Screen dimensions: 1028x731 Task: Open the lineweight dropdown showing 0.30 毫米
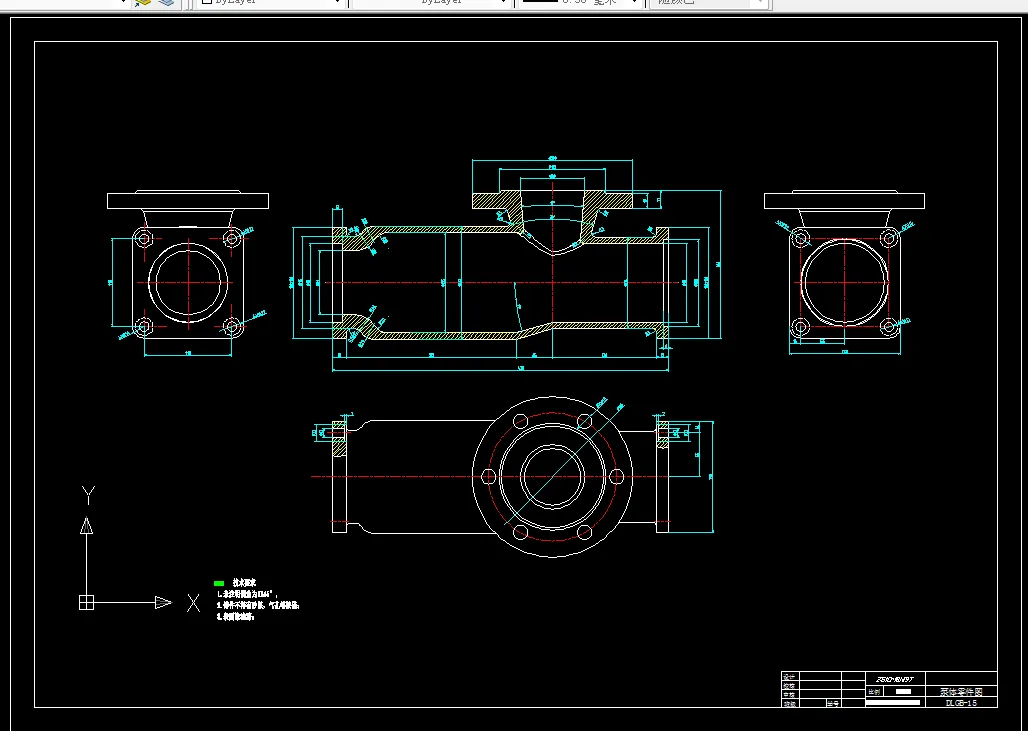[x=578, y=3]
